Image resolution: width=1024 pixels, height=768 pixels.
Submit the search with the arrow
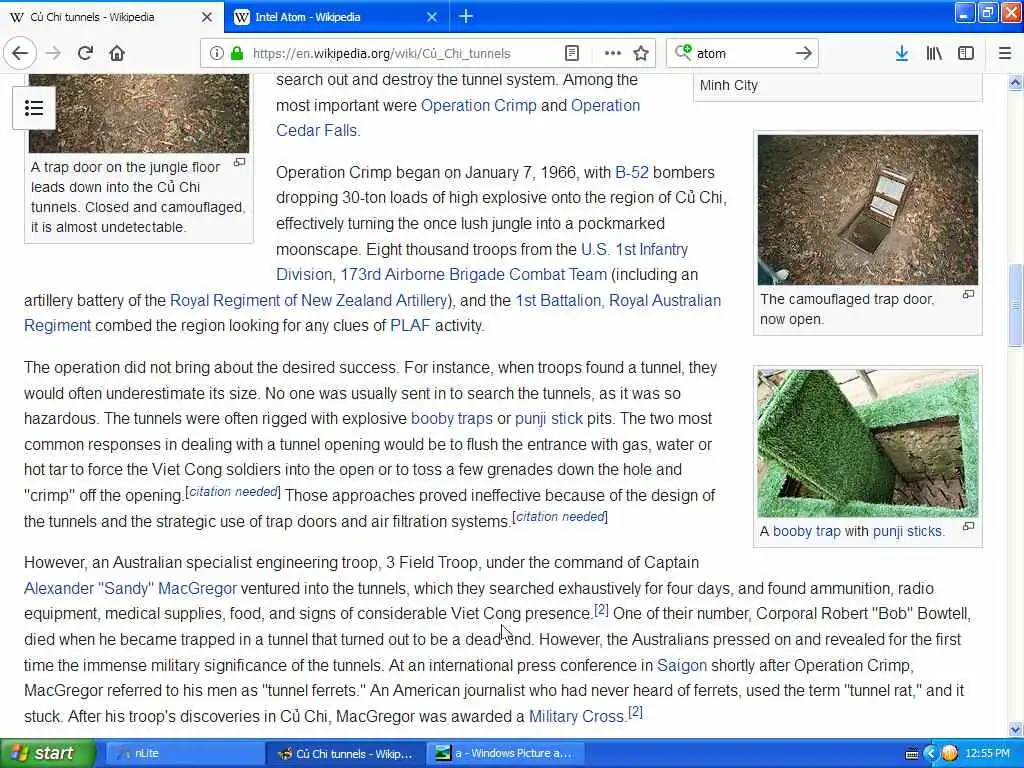(x=804, y=54)
